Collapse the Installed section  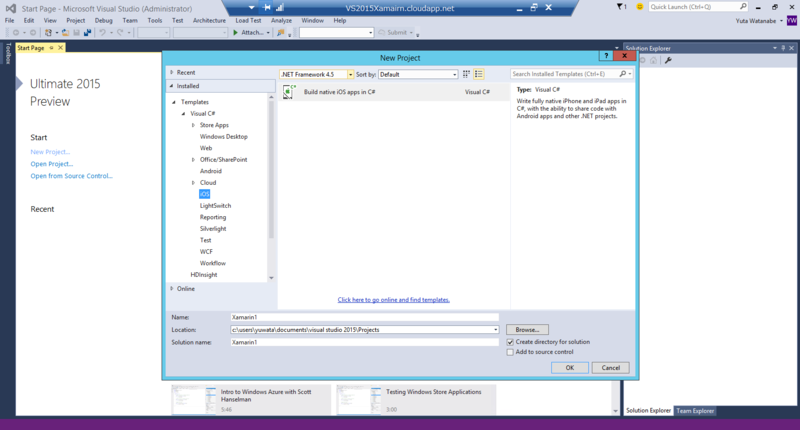click(x=172, y=86)
